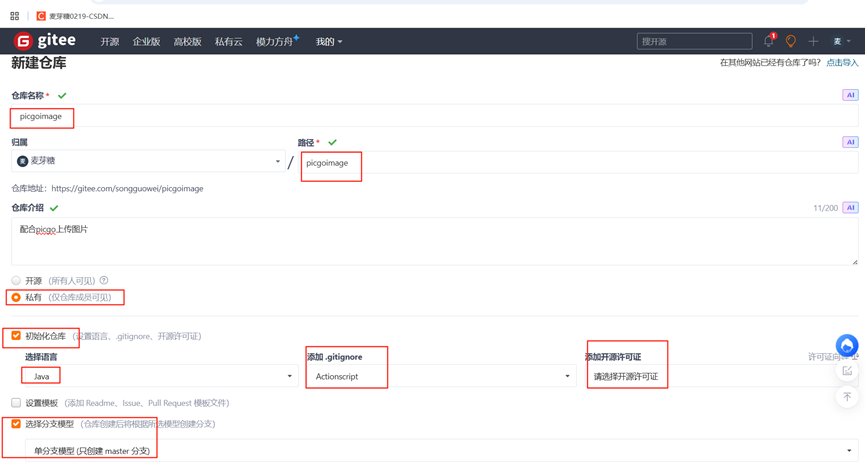Open the 开源 nav menu item

tap(110, 41)
